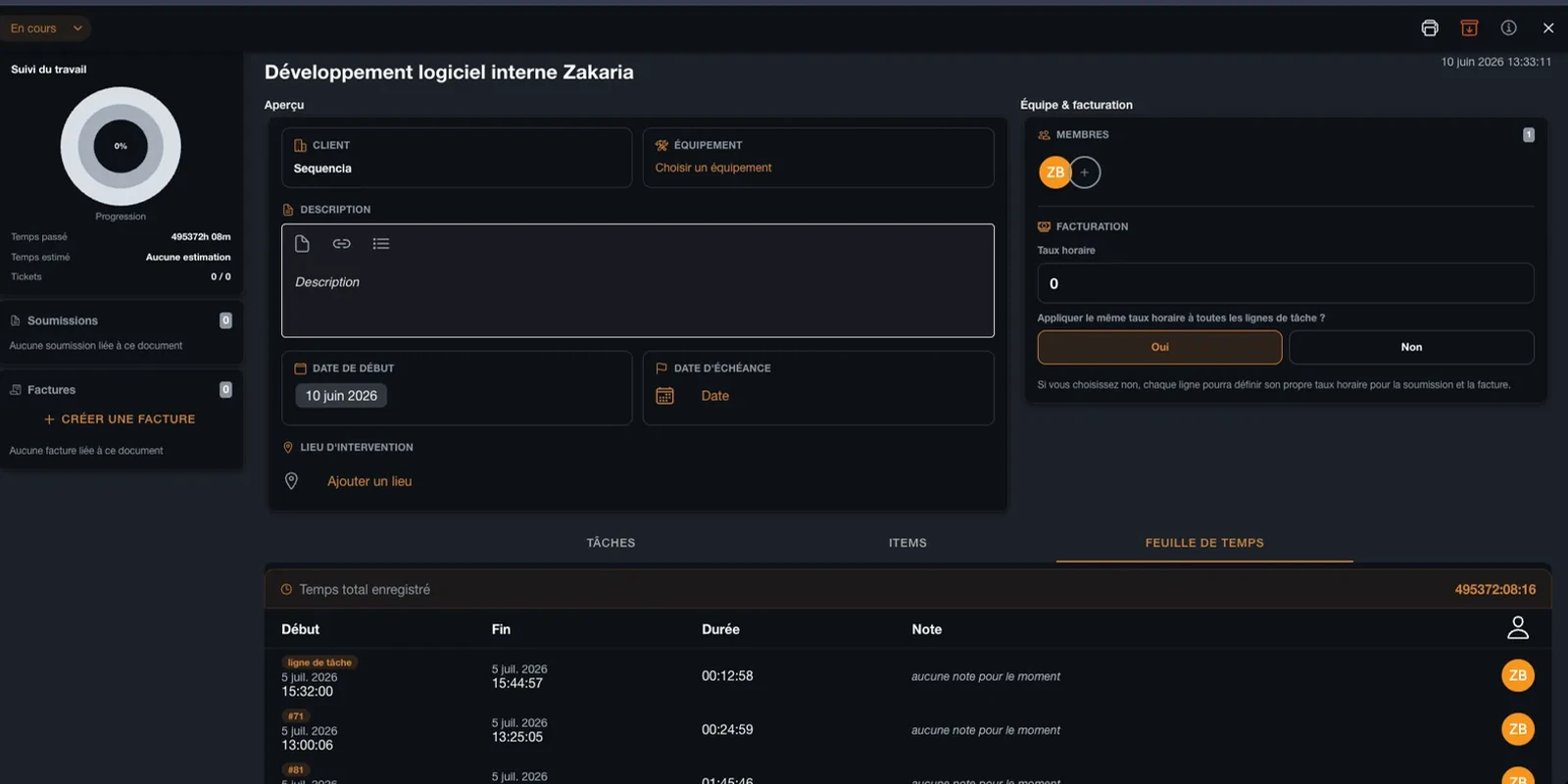The width and height of the screenshot is (1568, 784).
Task: Click end time 13:25:05 cell
Action: click(x=517, y=737)
